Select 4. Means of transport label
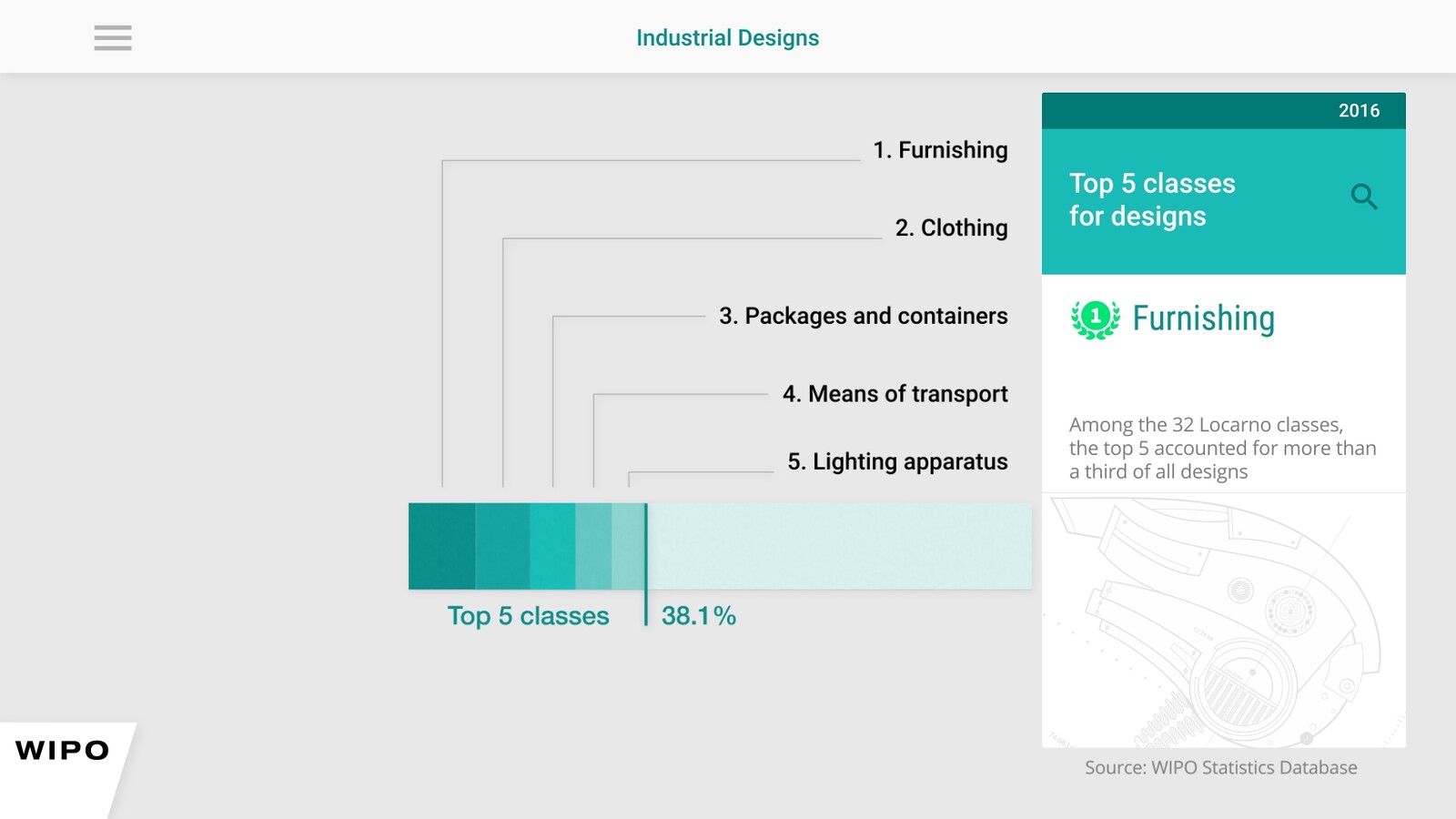This screenshot has height=819, width=1456. (895, 394)
